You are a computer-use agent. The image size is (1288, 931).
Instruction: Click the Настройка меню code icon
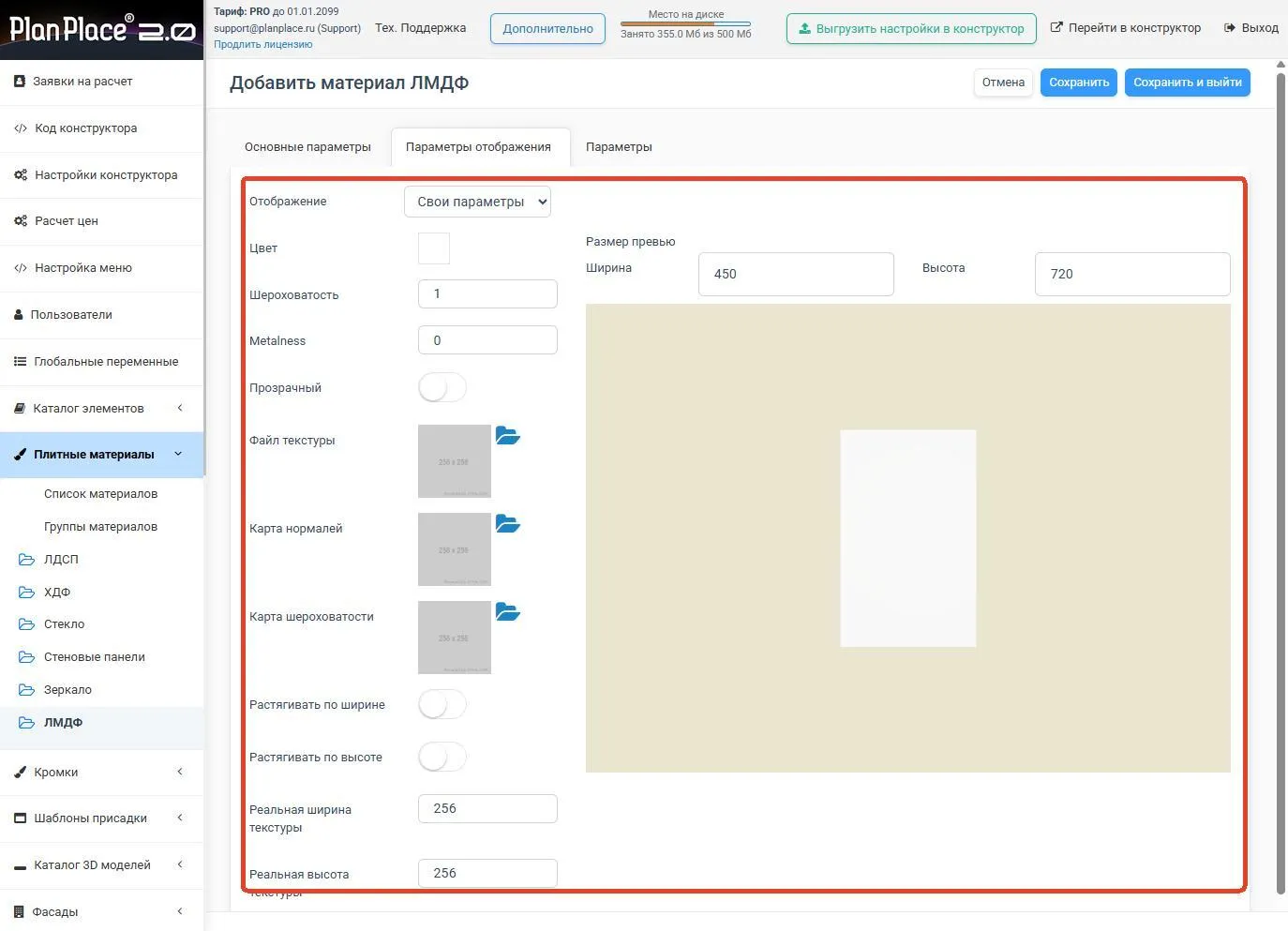tap(21, 268)
